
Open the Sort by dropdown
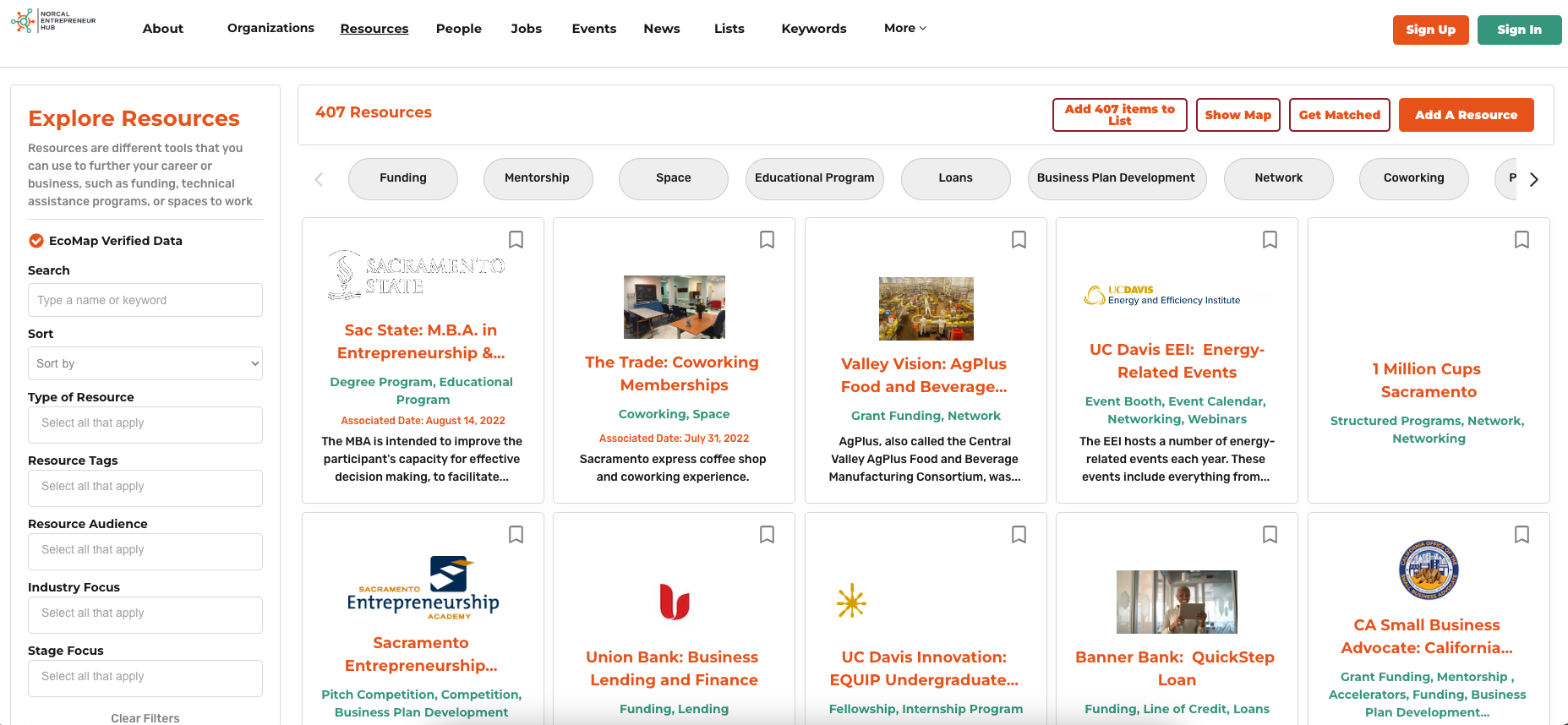pyautogui.click(x=145, y=363)
